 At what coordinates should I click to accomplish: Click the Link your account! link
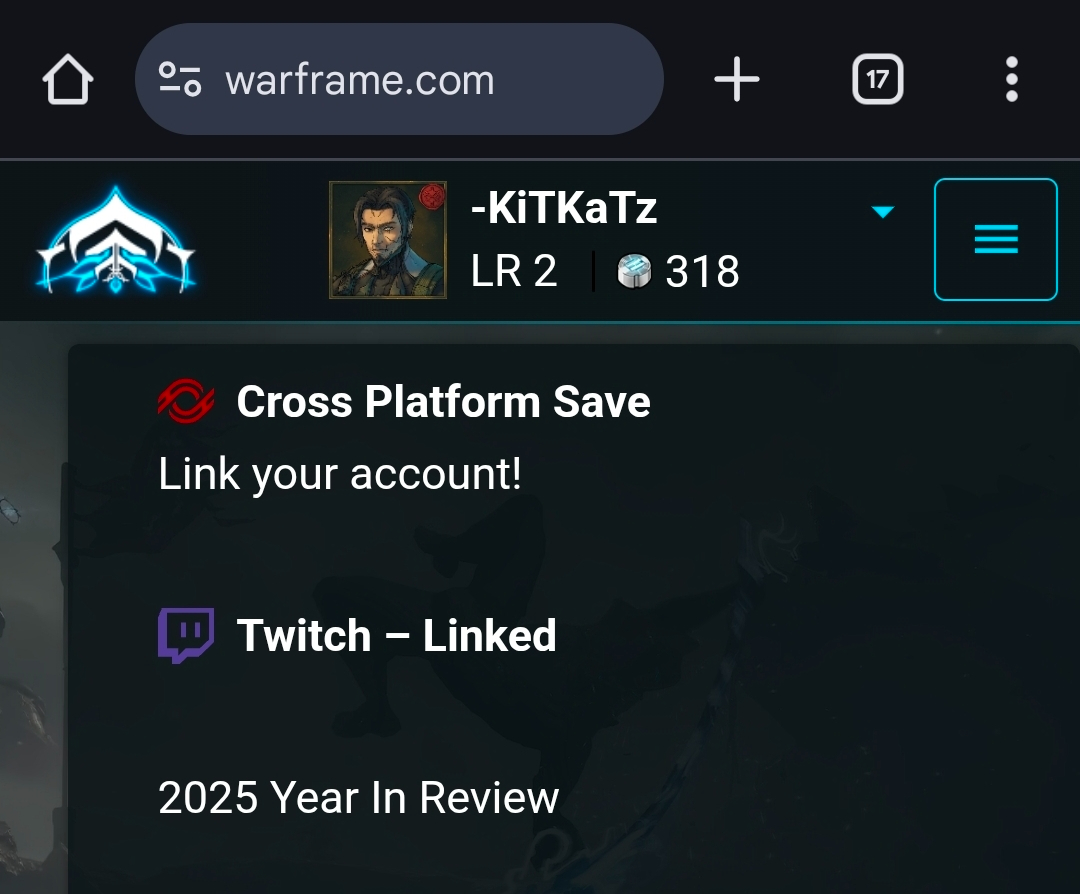pyautogui.click(x=340, y=474)
